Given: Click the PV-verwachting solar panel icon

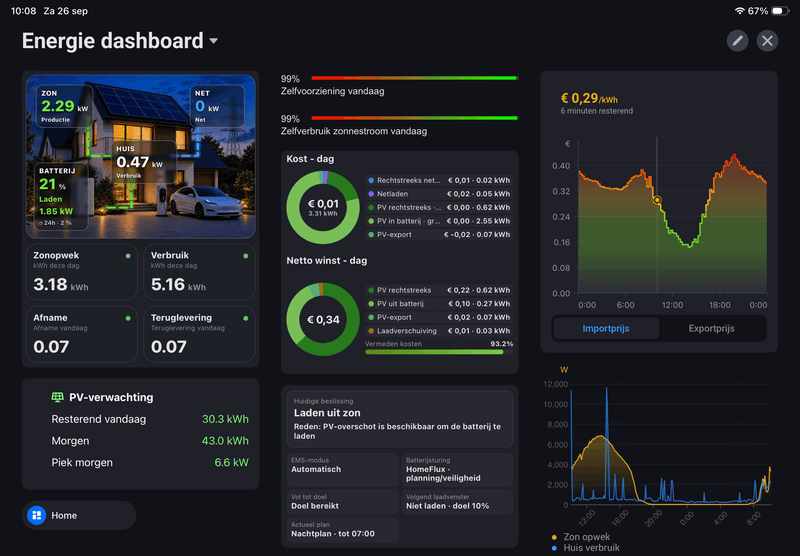Looking at the screenshot, I should tap(58, 397).
